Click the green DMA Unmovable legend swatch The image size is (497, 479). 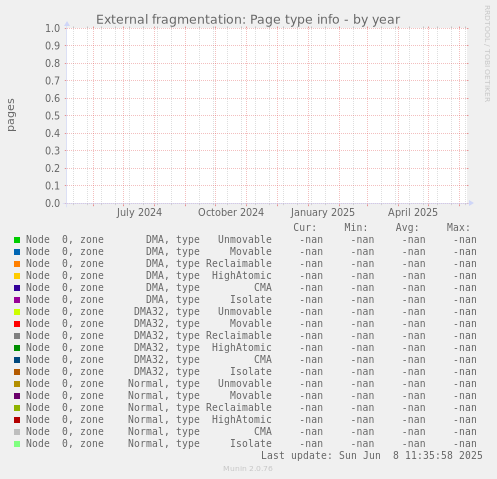tap(17, 240)
